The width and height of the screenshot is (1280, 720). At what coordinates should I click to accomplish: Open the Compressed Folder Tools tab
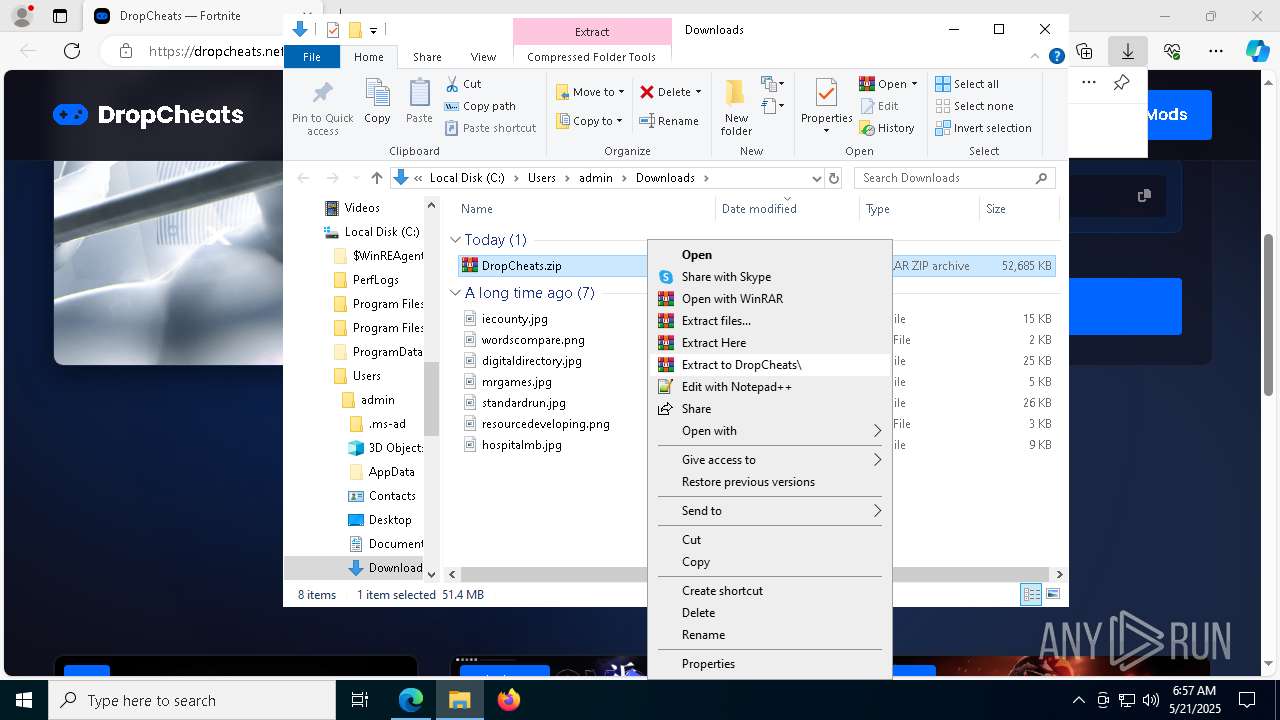pyautogui.click(x=592, y=57)
